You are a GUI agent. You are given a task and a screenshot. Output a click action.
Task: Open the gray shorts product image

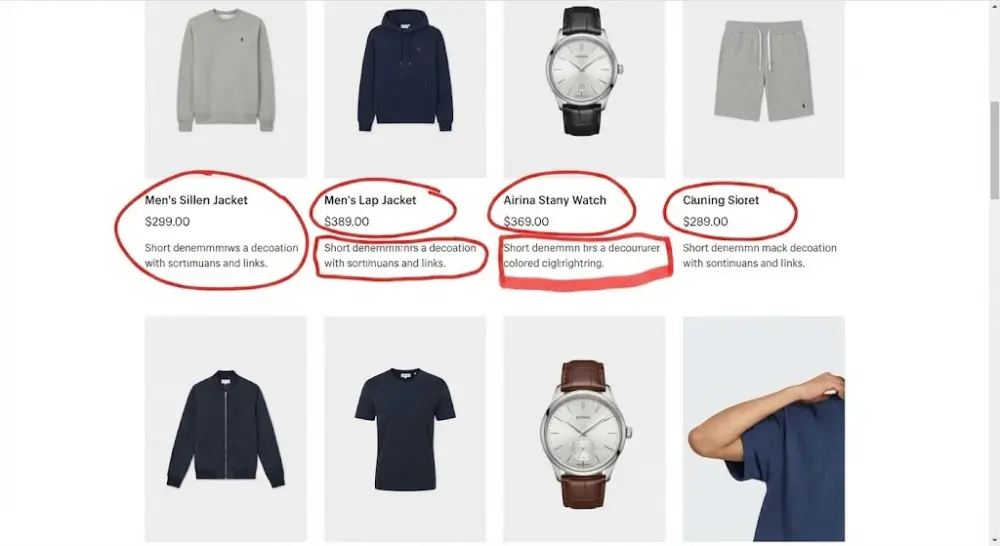point(763,89)
